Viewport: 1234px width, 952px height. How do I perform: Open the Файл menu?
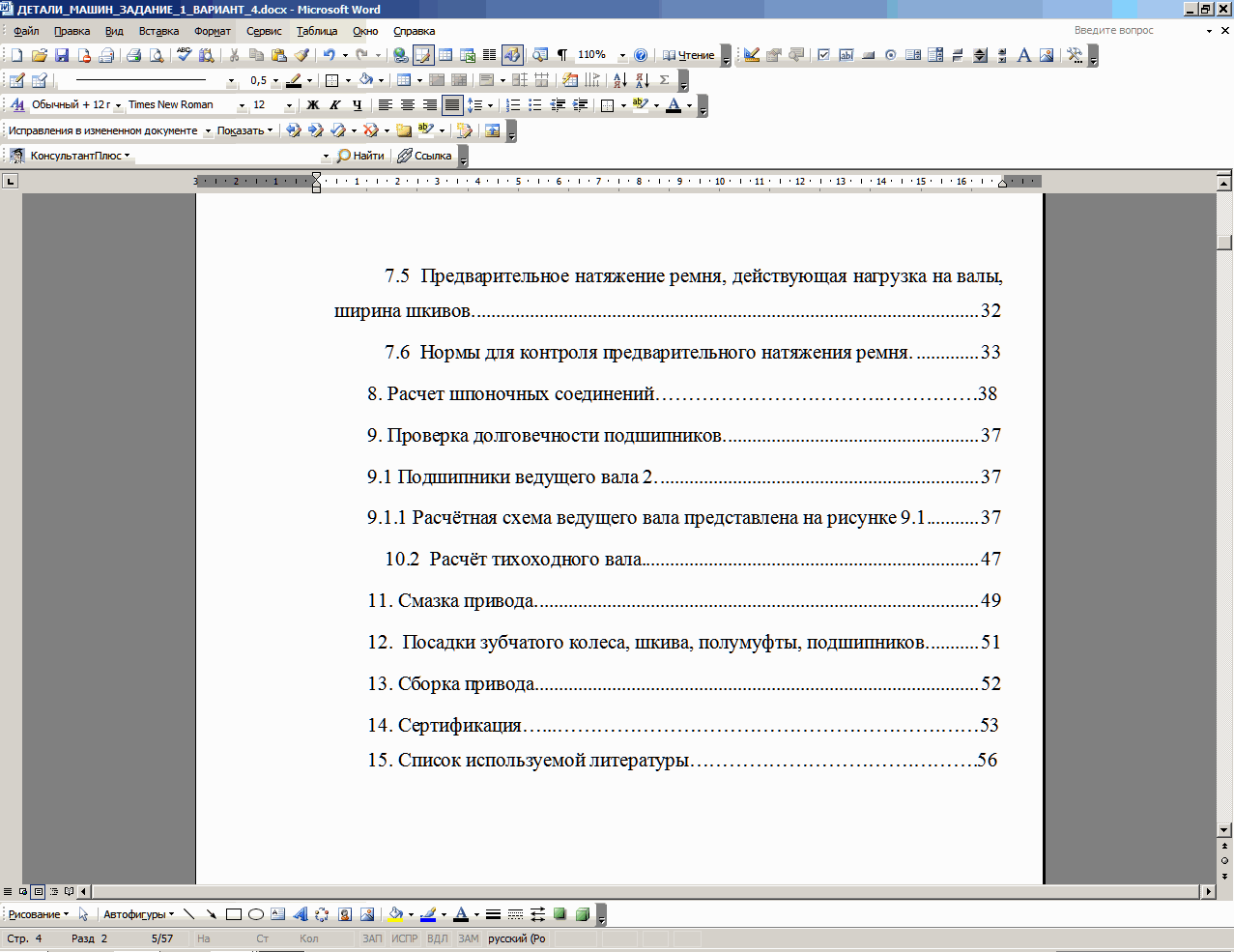click(26, 31)
